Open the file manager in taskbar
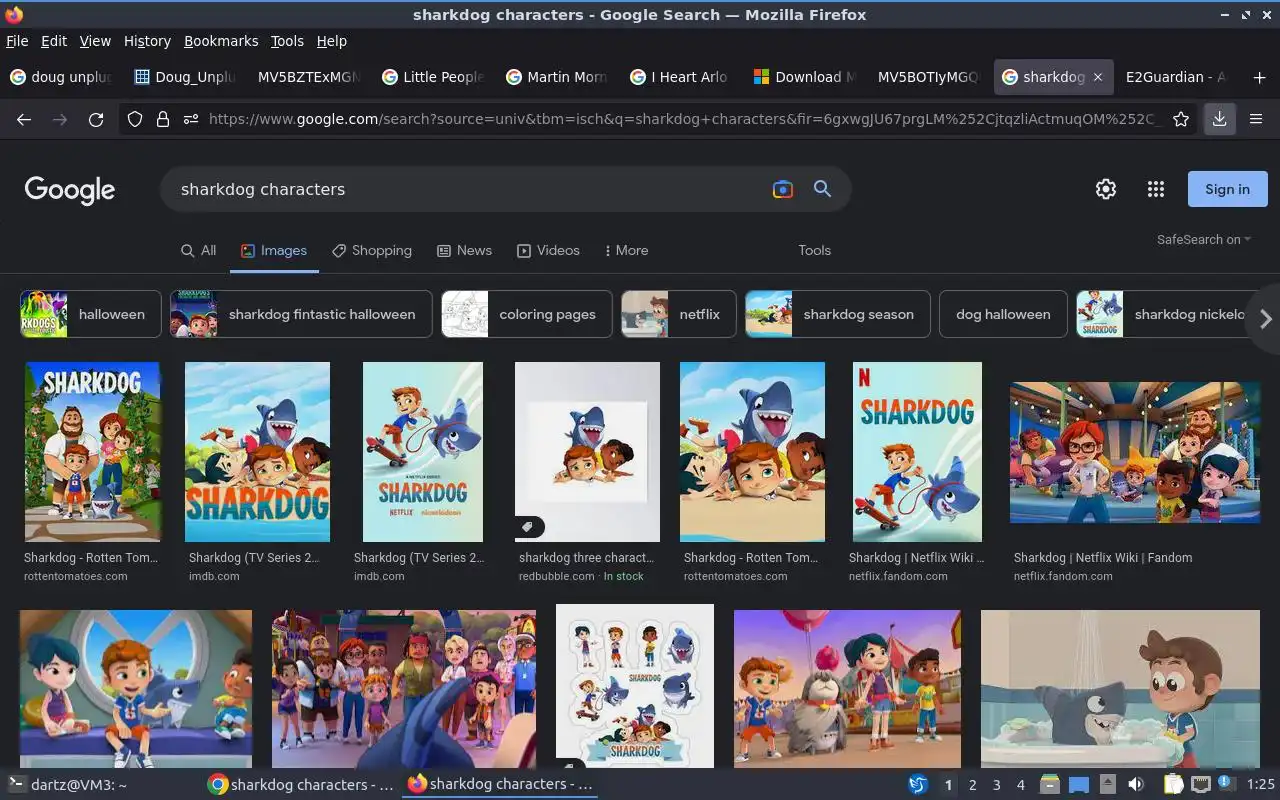This screenshot has height=800, width=1280. click(1049, 785)
